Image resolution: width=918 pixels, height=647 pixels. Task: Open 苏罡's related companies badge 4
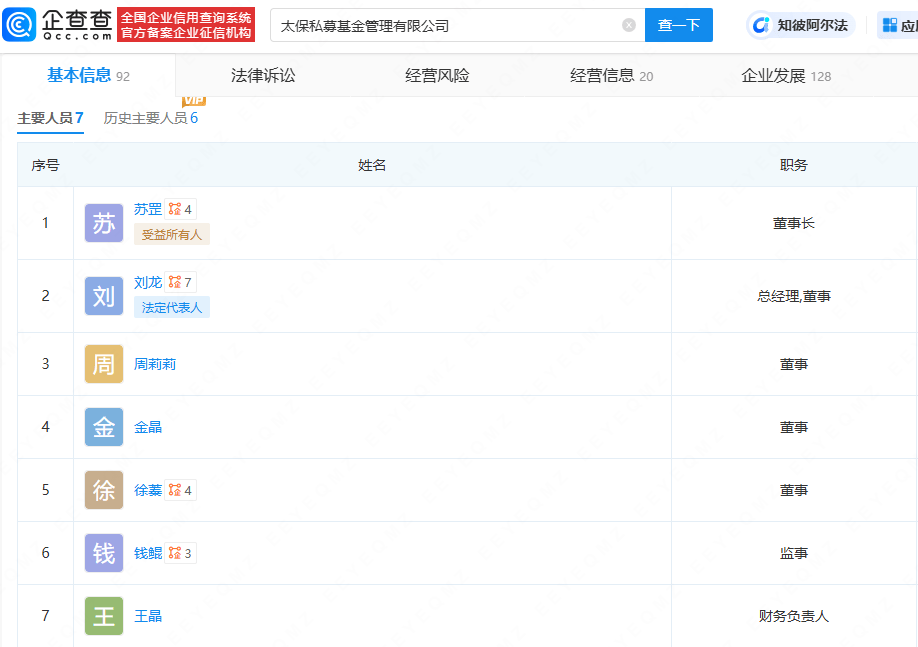(180, 209)
